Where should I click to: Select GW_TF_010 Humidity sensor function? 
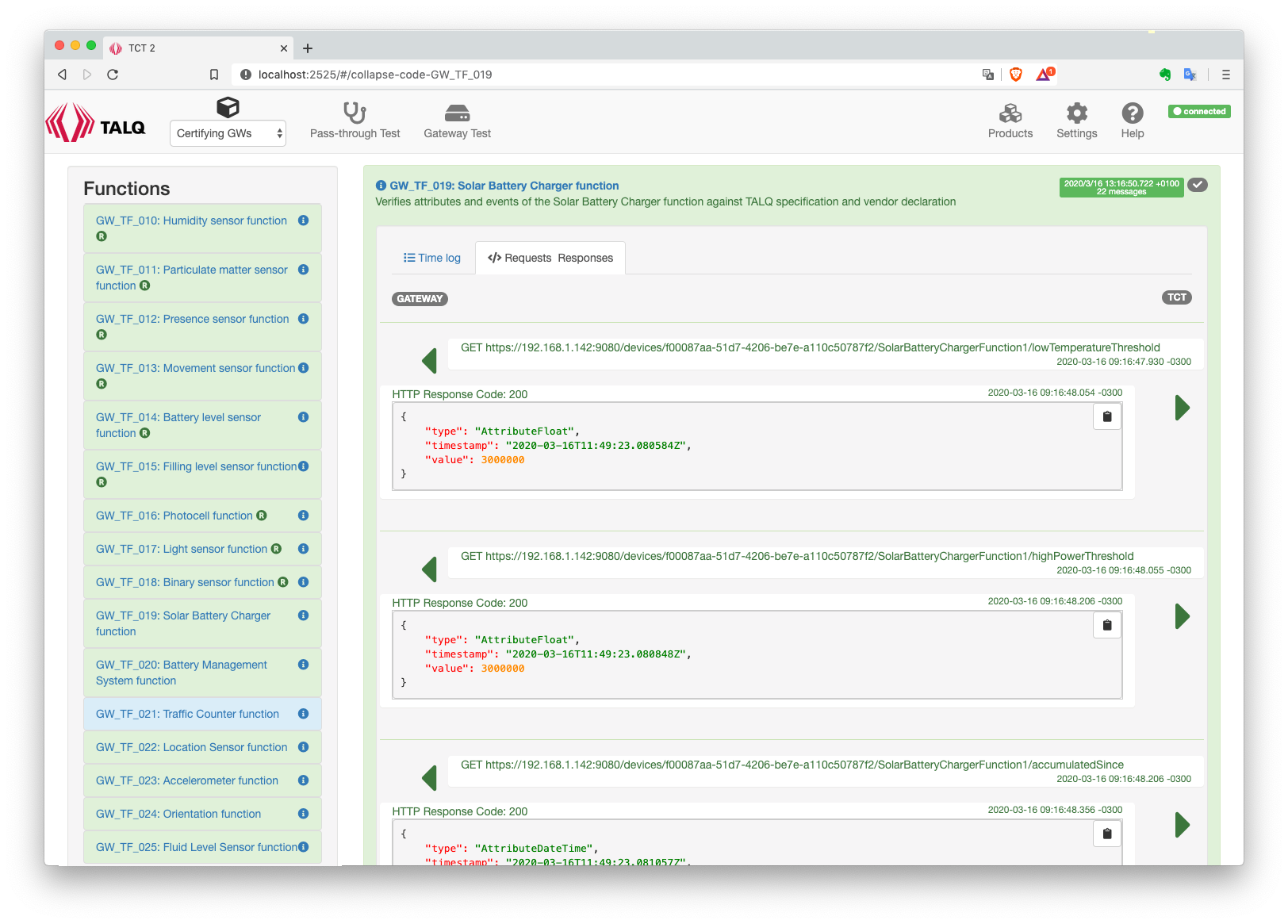[x=191, y=220]
